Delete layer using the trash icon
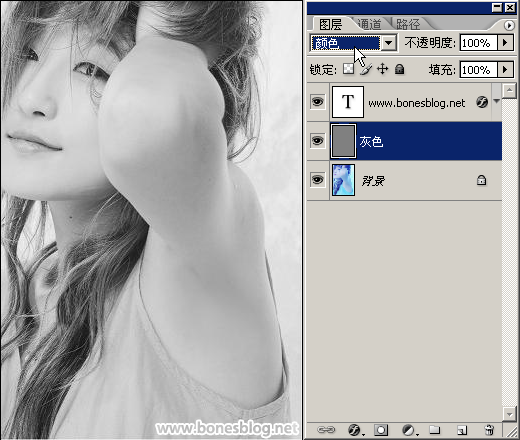Screen dimensions: 520x440 (489, 430)
